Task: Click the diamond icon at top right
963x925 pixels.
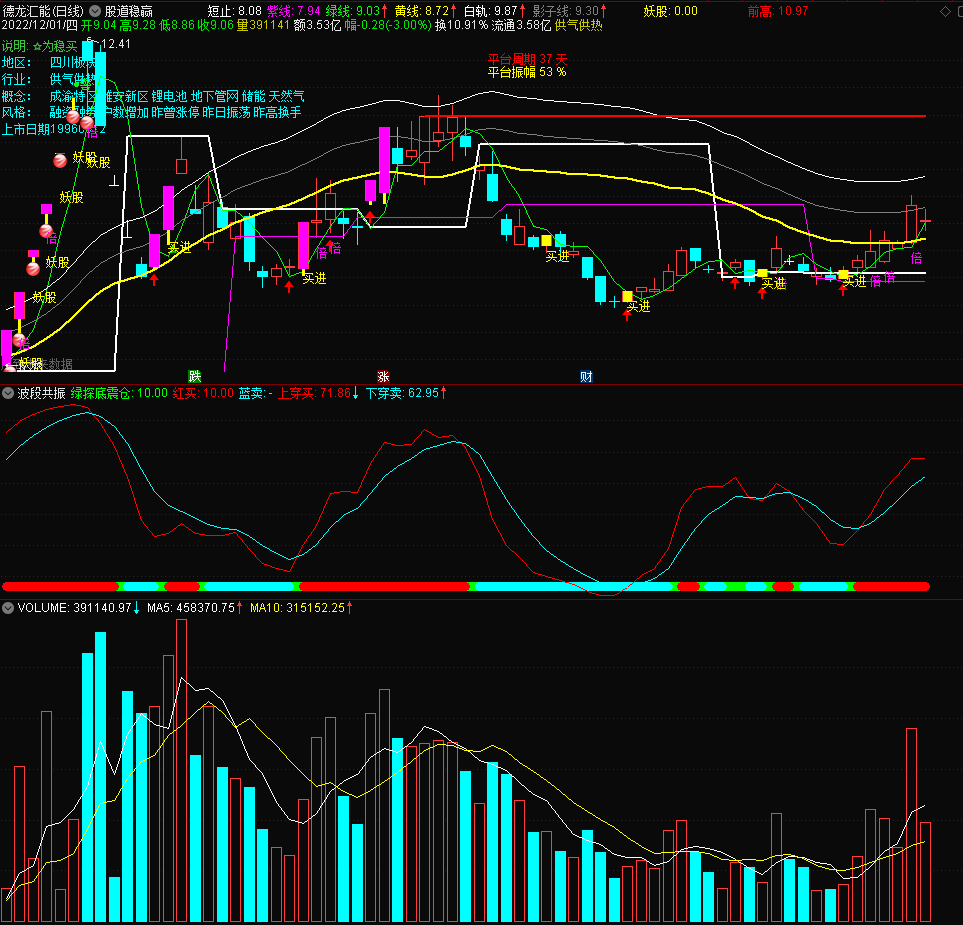Action: coord(945,11)
